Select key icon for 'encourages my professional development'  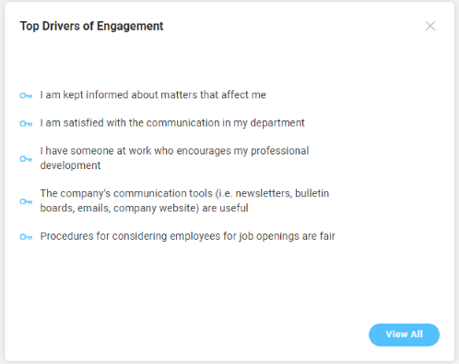[x=26, y=159]
